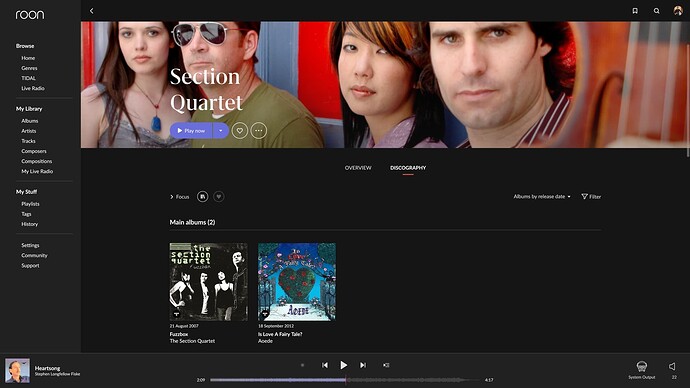The image size is (690, 388).
Task: Open Albums in My Library sidebar
Action: (x=29, y=121)
